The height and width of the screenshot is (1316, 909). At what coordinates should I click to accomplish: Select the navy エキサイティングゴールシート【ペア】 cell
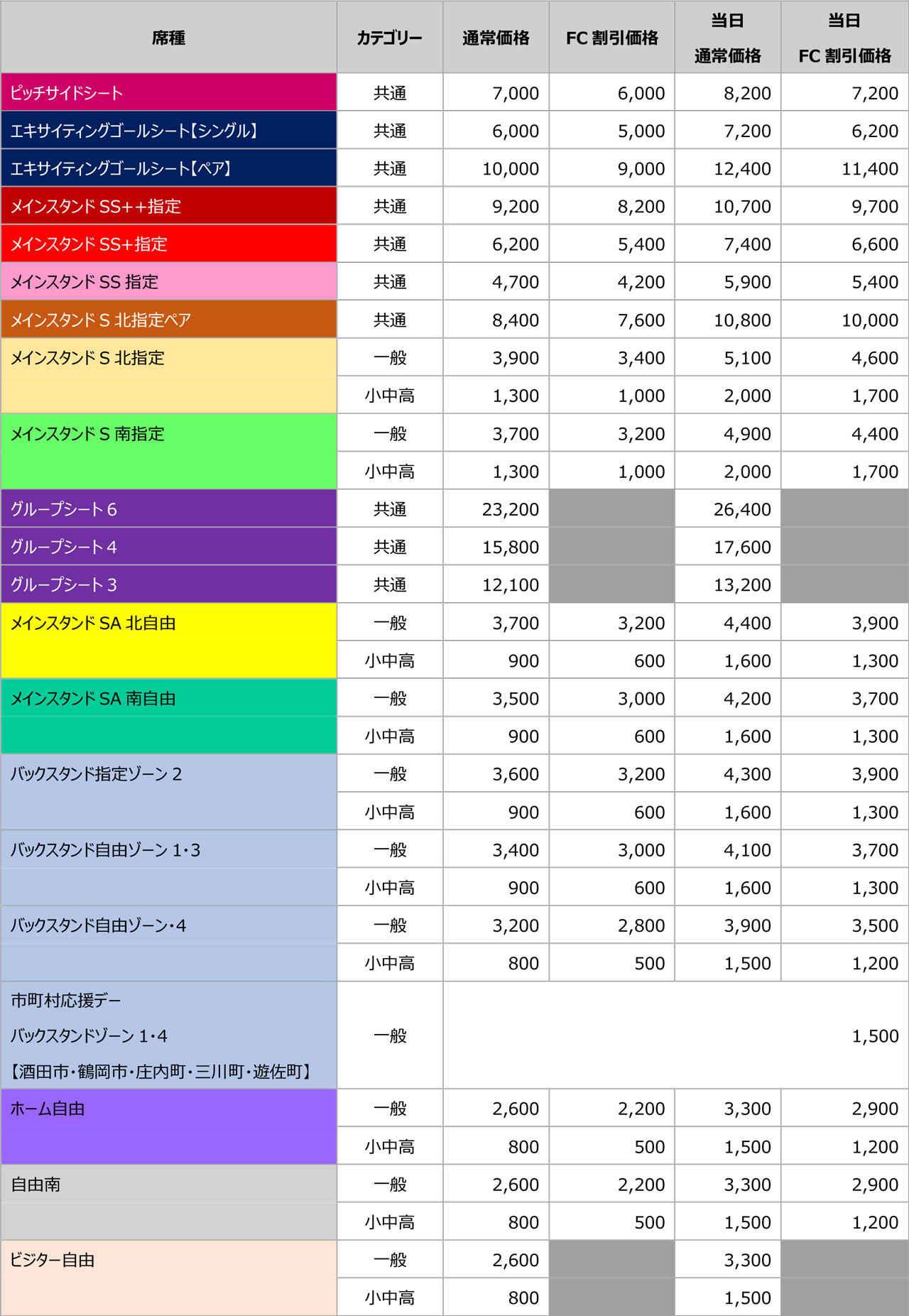coord(168,168)
